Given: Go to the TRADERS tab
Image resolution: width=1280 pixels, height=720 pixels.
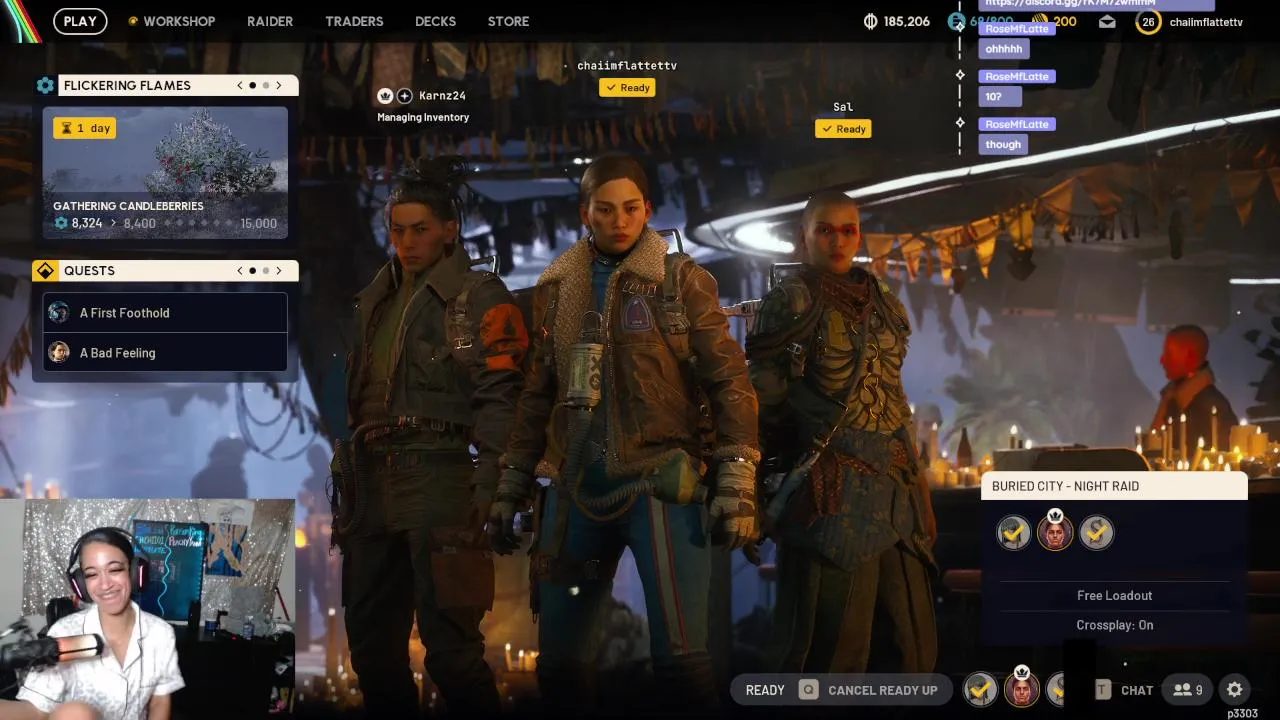Looking at the screenshot, I should tap(354, 21).
